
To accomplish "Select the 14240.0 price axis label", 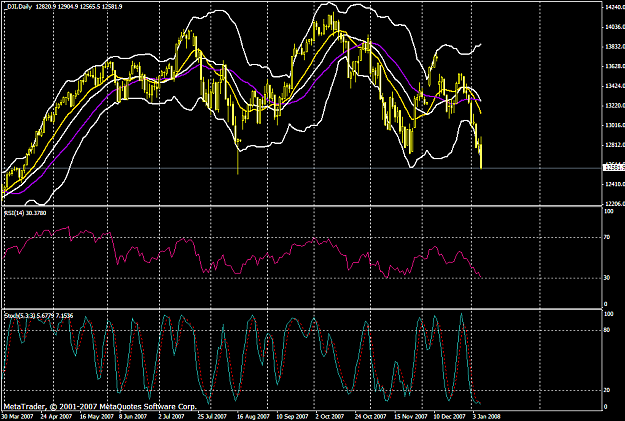I will (615, 7).
